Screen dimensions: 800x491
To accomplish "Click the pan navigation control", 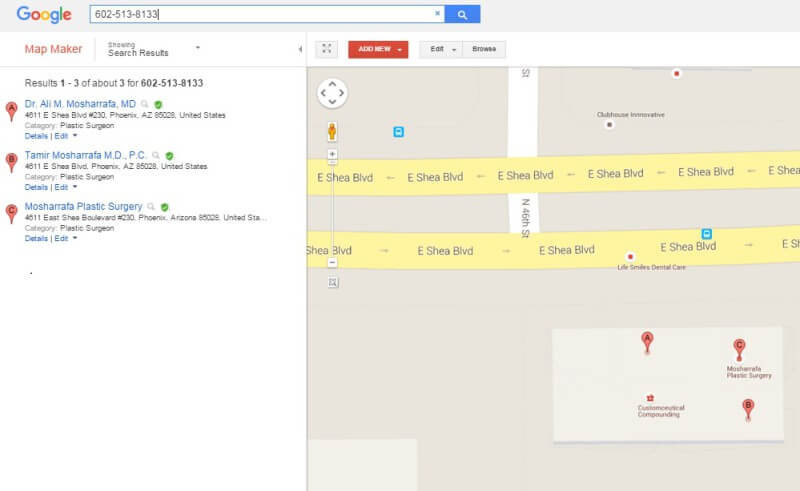I will (332, 93).
